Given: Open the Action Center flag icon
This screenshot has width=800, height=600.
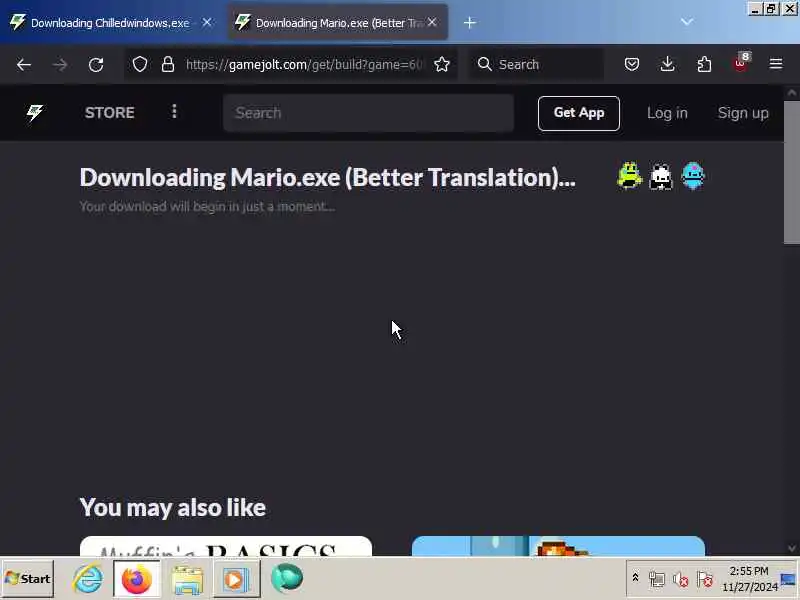Looking at the screenshot, I should pos(705,579).
